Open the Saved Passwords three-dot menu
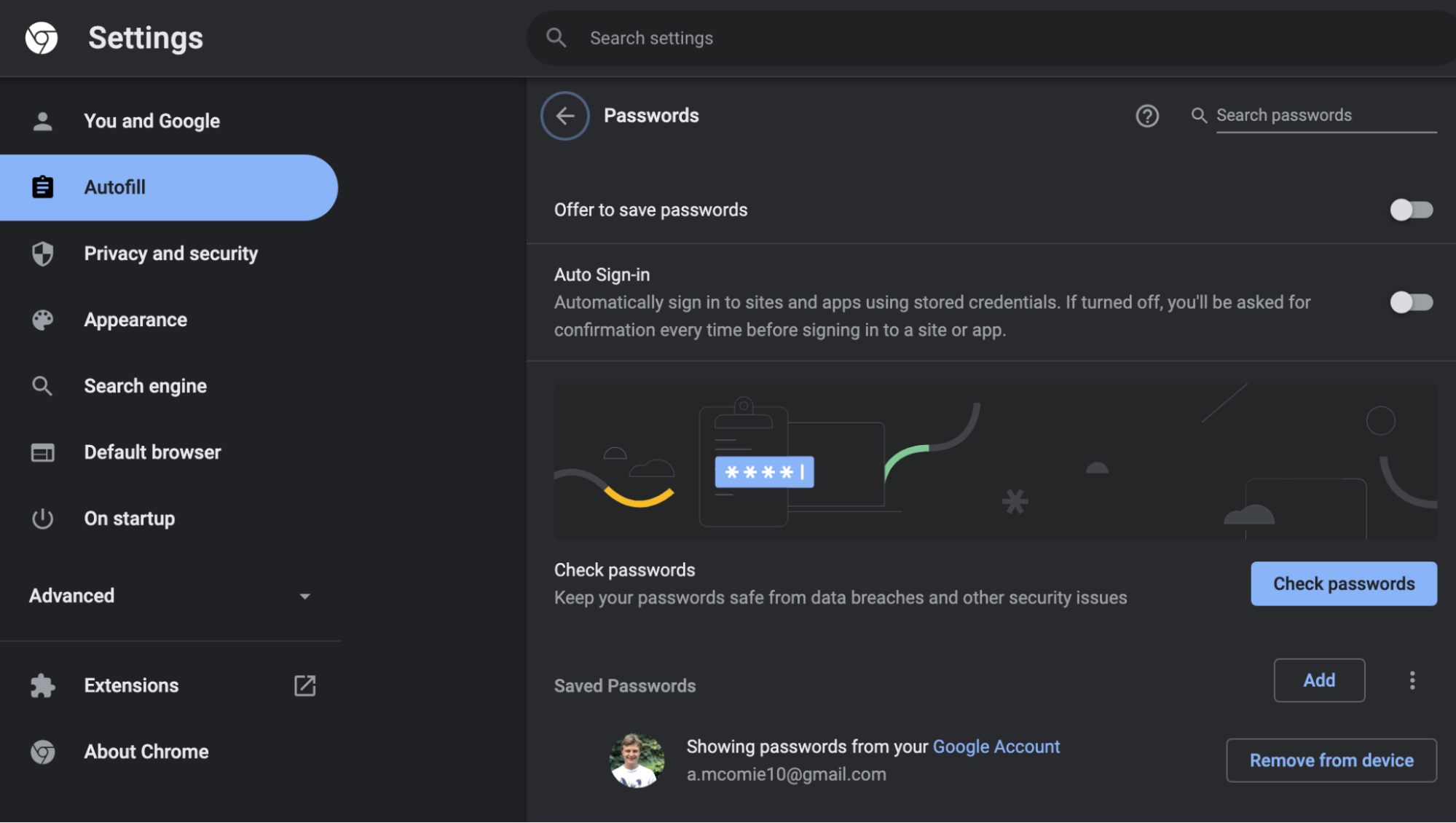1456x823 pixels. pyautogui.click(x=1412, y=680)
